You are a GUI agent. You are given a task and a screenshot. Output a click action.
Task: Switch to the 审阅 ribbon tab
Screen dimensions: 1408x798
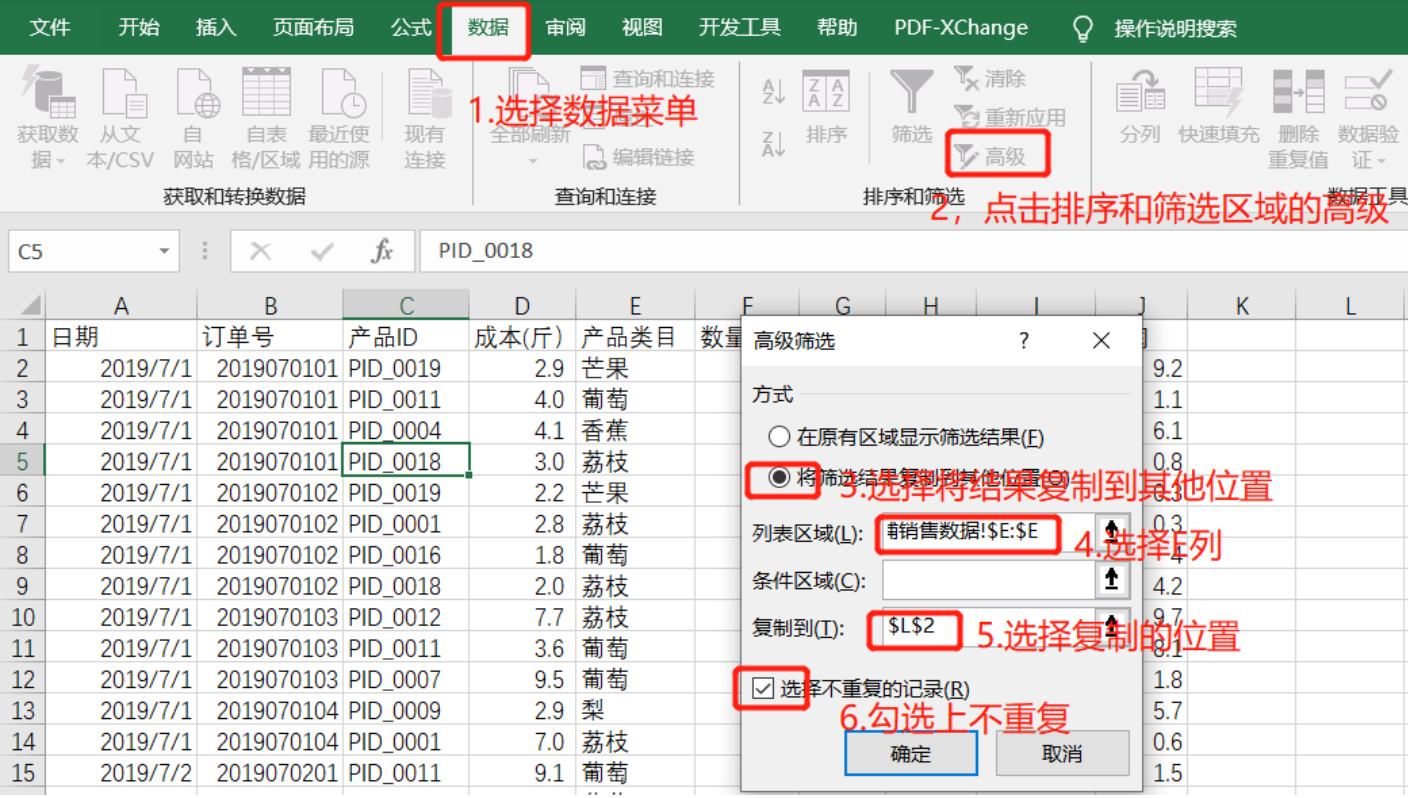pyautogui.click(x=565, y=27)
